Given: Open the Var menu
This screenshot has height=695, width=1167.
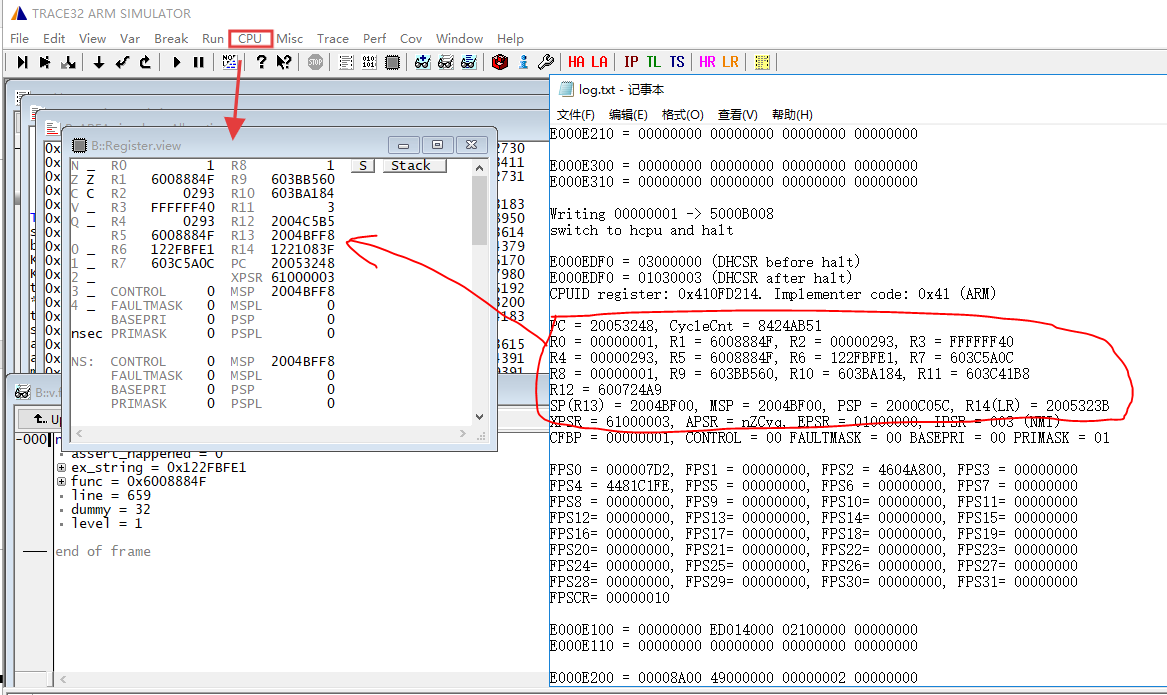Looking at the screenshot, I should click(130, 39).
